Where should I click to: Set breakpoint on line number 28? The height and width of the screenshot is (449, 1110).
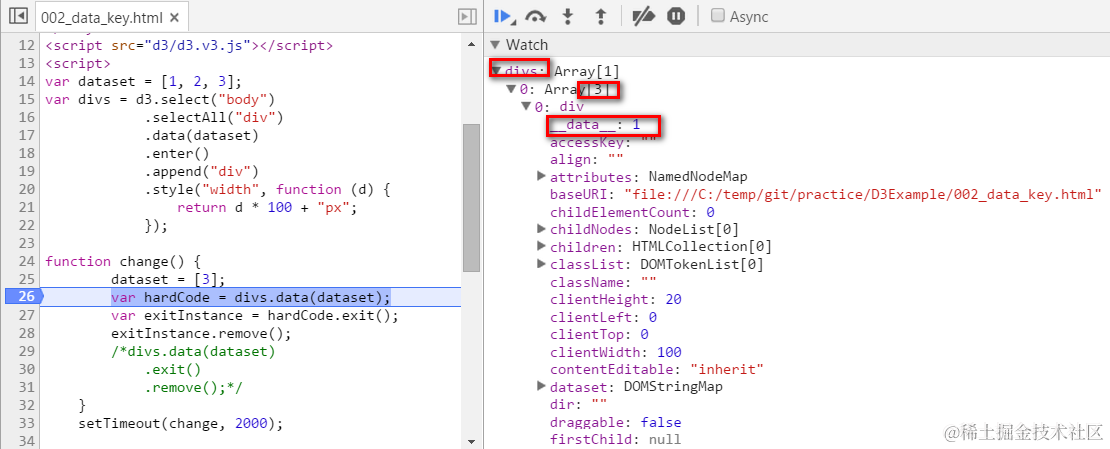27,333
